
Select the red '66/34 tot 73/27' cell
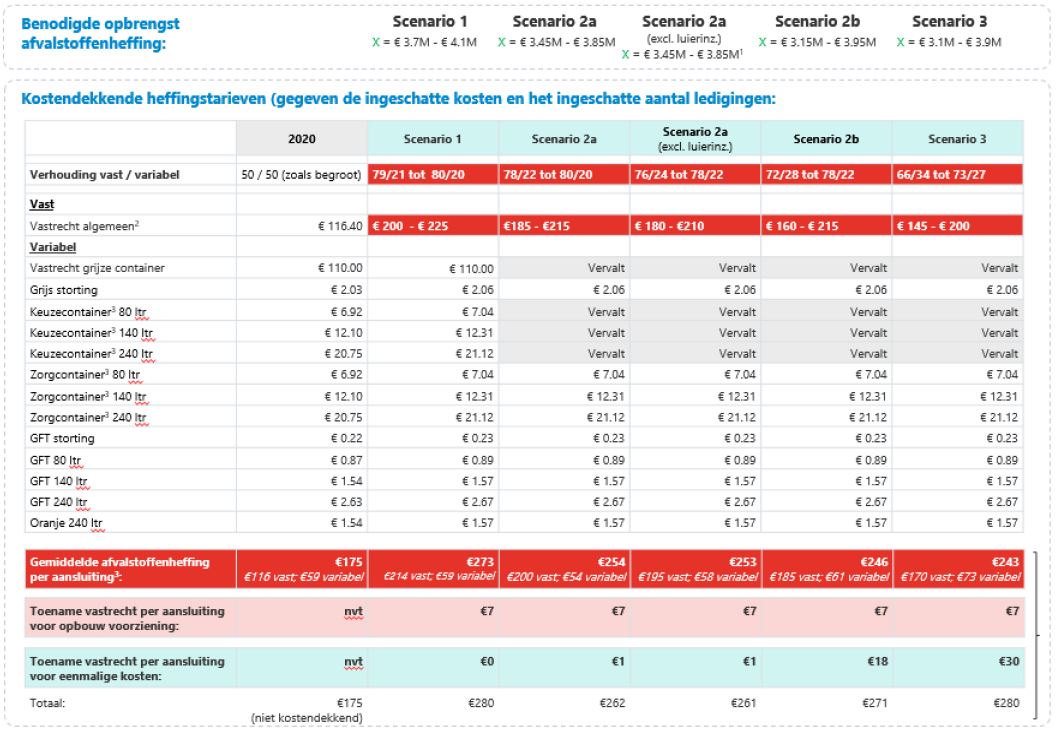tap(956, 175)
